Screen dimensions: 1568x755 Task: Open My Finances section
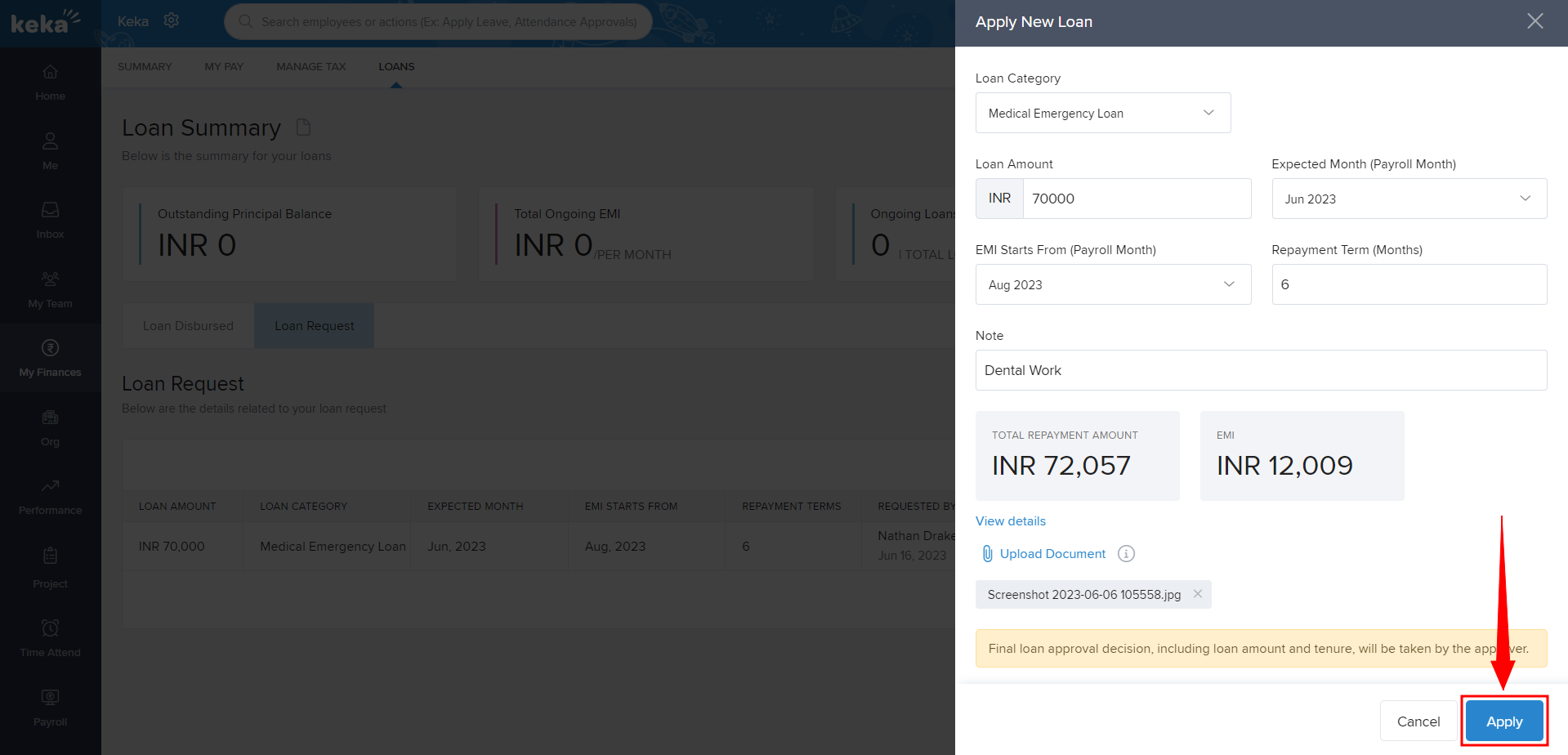coord(50,359)
